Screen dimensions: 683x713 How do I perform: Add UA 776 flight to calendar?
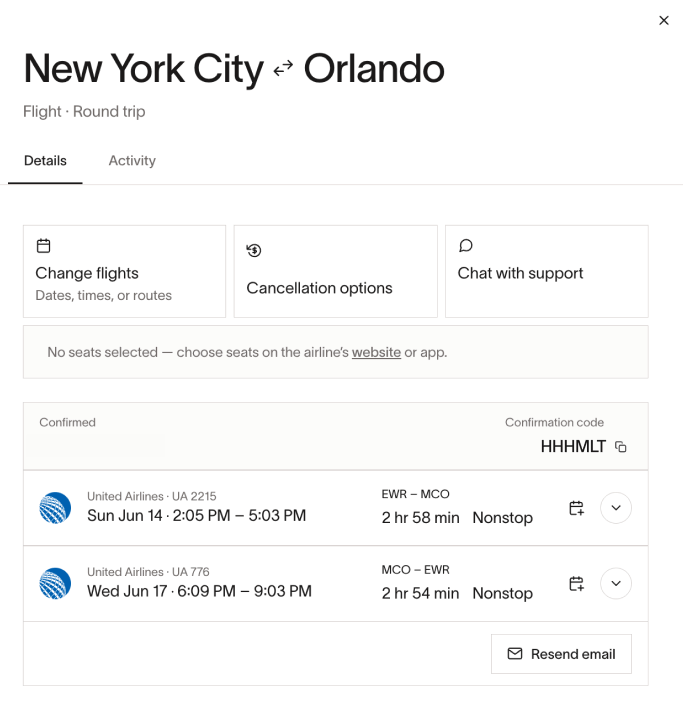click(577, 583)
